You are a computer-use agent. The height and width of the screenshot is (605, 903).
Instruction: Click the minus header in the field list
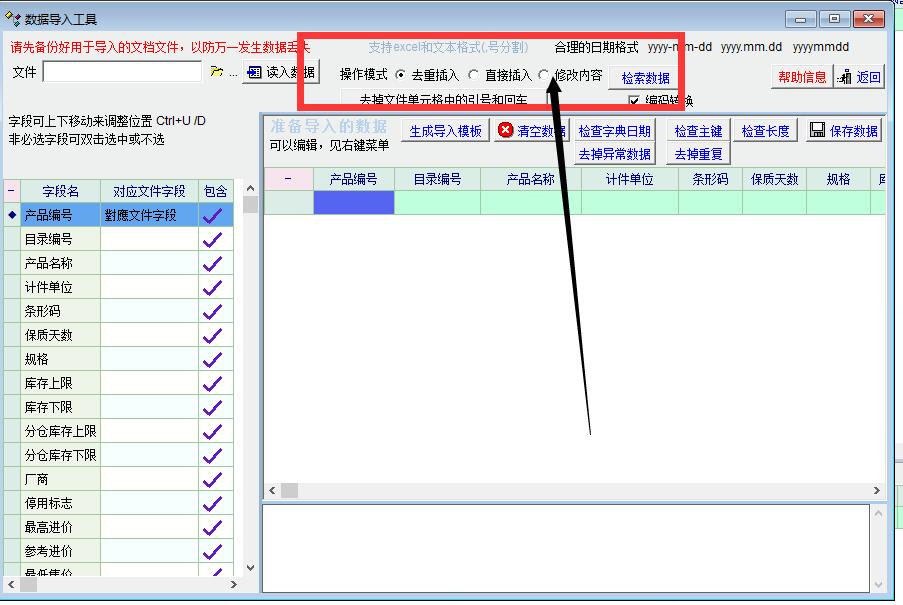click(x=12, y=191)
